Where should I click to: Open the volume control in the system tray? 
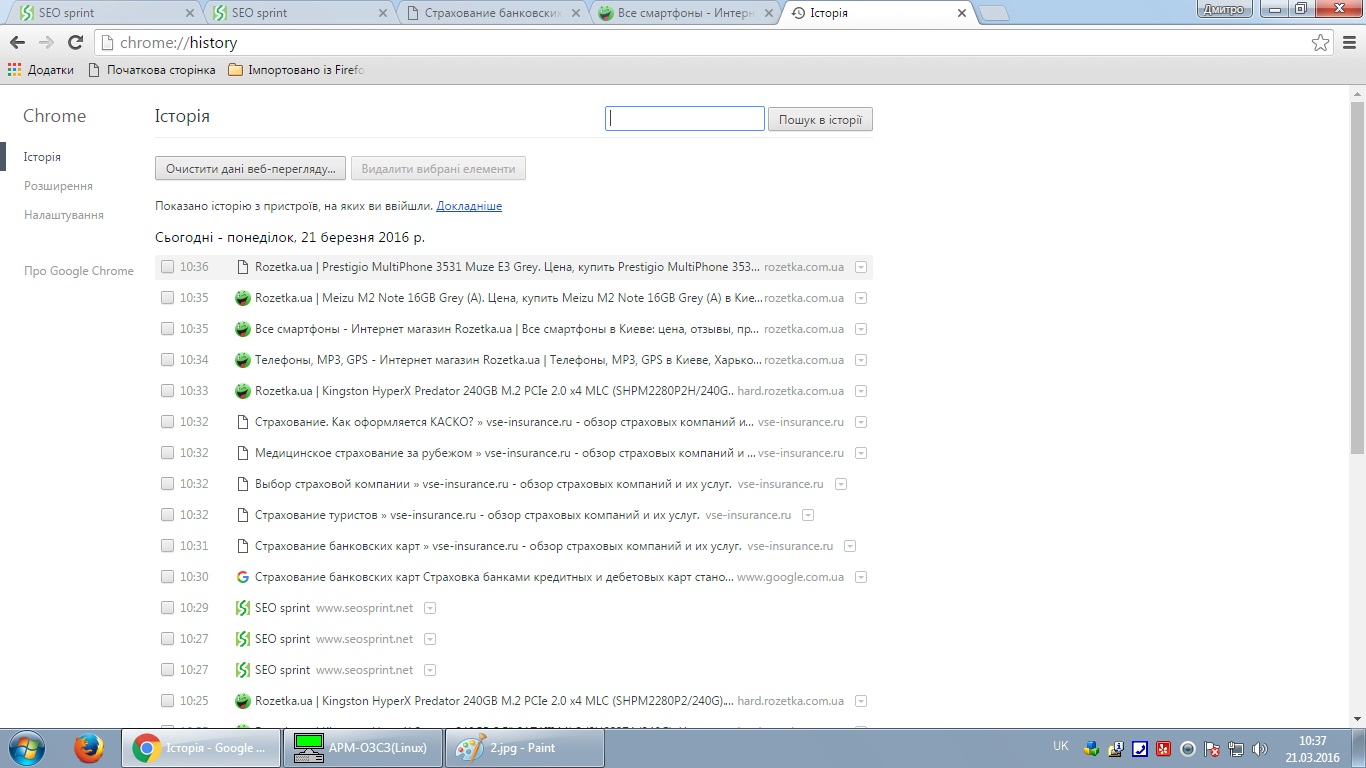coord(1260,748)
